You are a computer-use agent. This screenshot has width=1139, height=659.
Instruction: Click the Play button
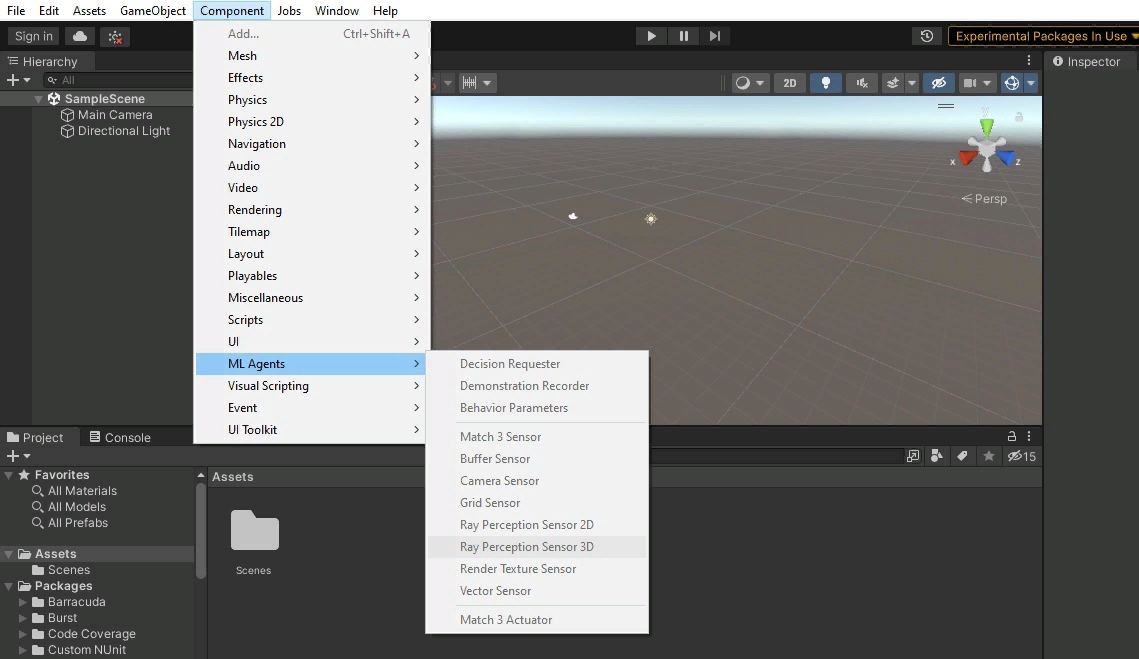[651, 36]
